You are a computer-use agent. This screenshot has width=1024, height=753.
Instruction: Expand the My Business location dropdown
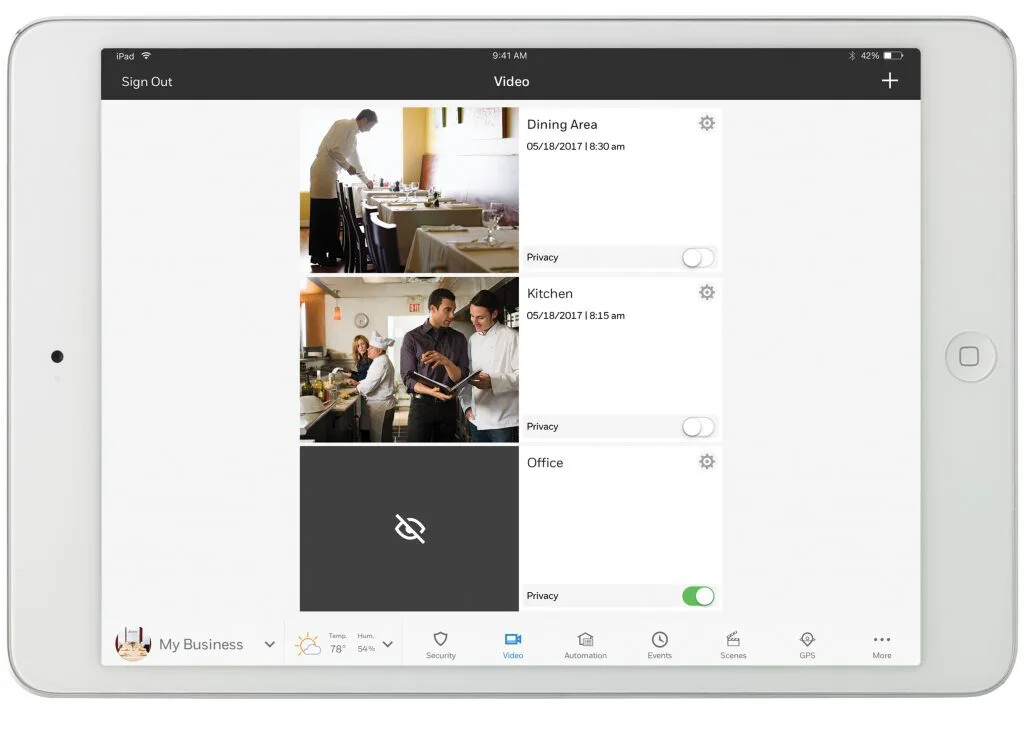tap(269, 645)
